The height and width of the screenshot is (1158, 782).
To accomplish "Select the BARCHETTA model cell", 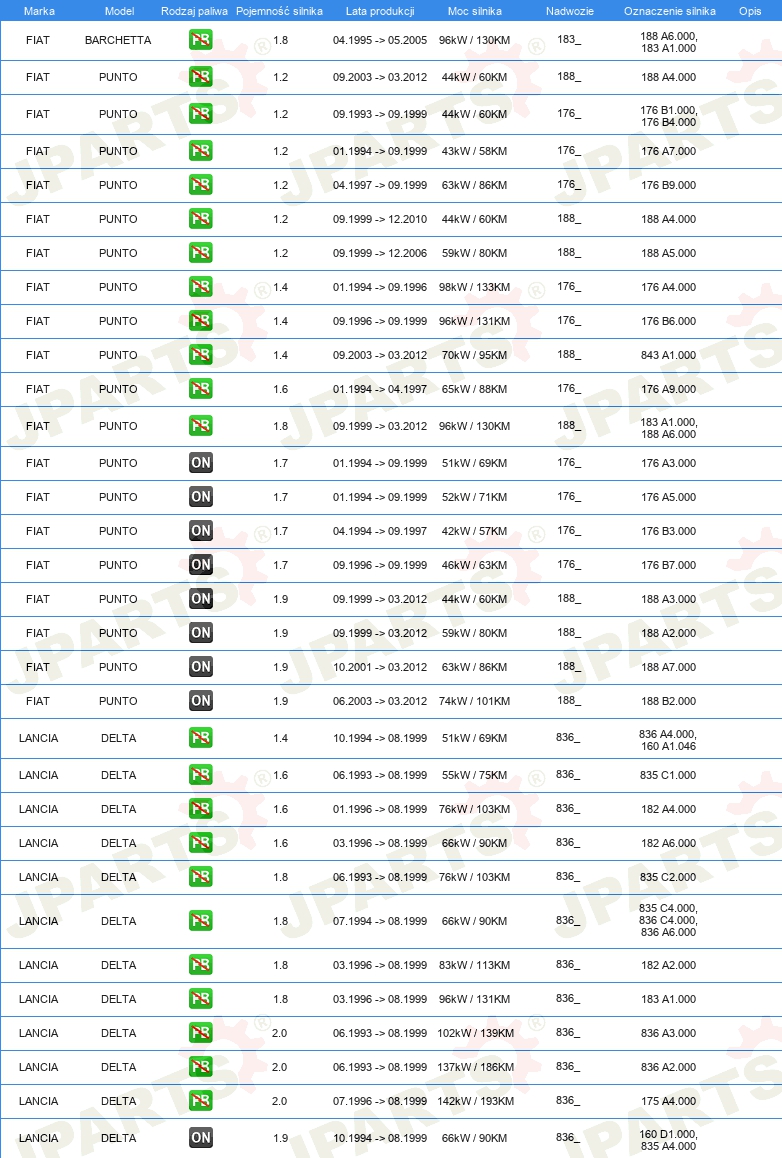I will pos(118,40).
